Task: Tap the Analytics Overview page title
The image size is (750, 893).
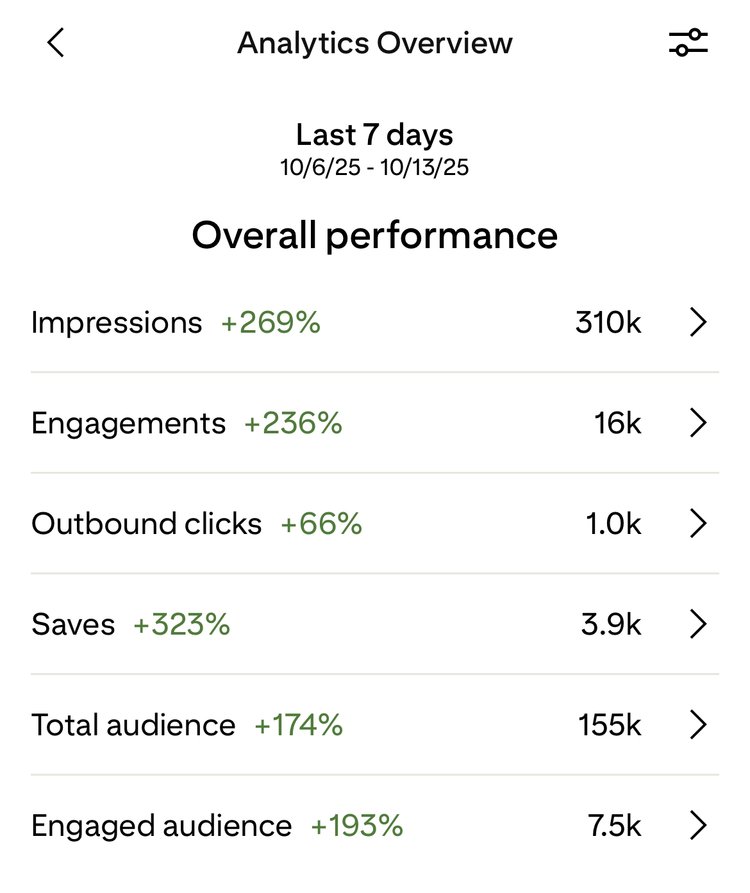Action: coord(374,43)
